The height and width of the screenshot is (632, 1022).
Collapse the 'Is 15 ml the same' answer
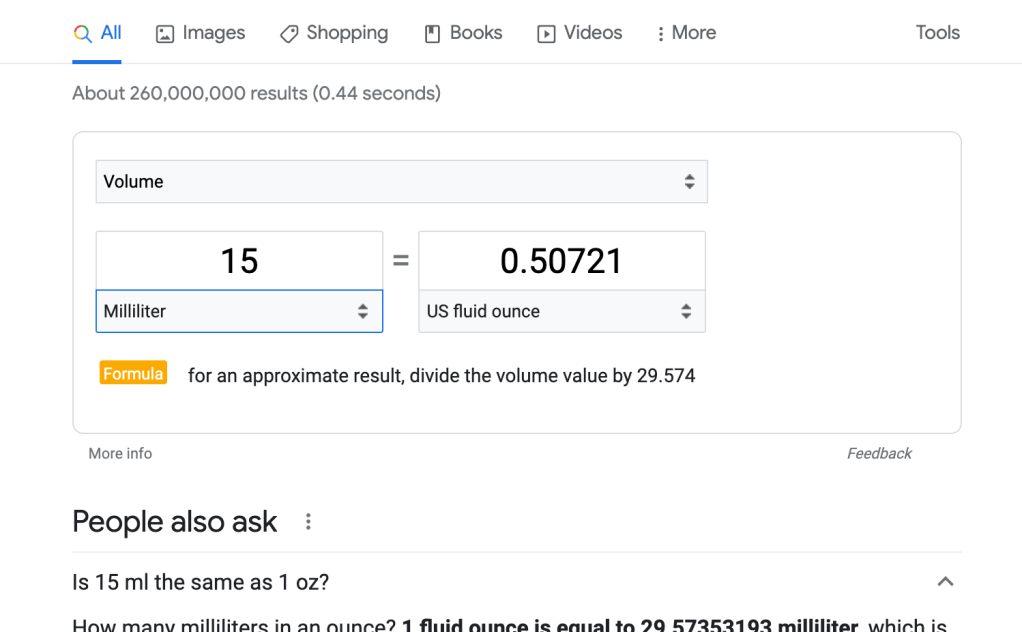(x=945, y=582)
